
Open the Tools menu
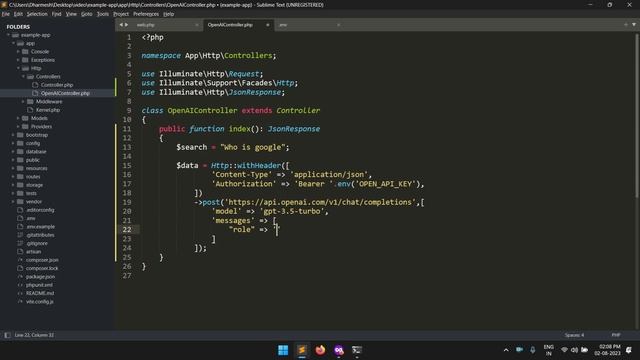(102, 14)
